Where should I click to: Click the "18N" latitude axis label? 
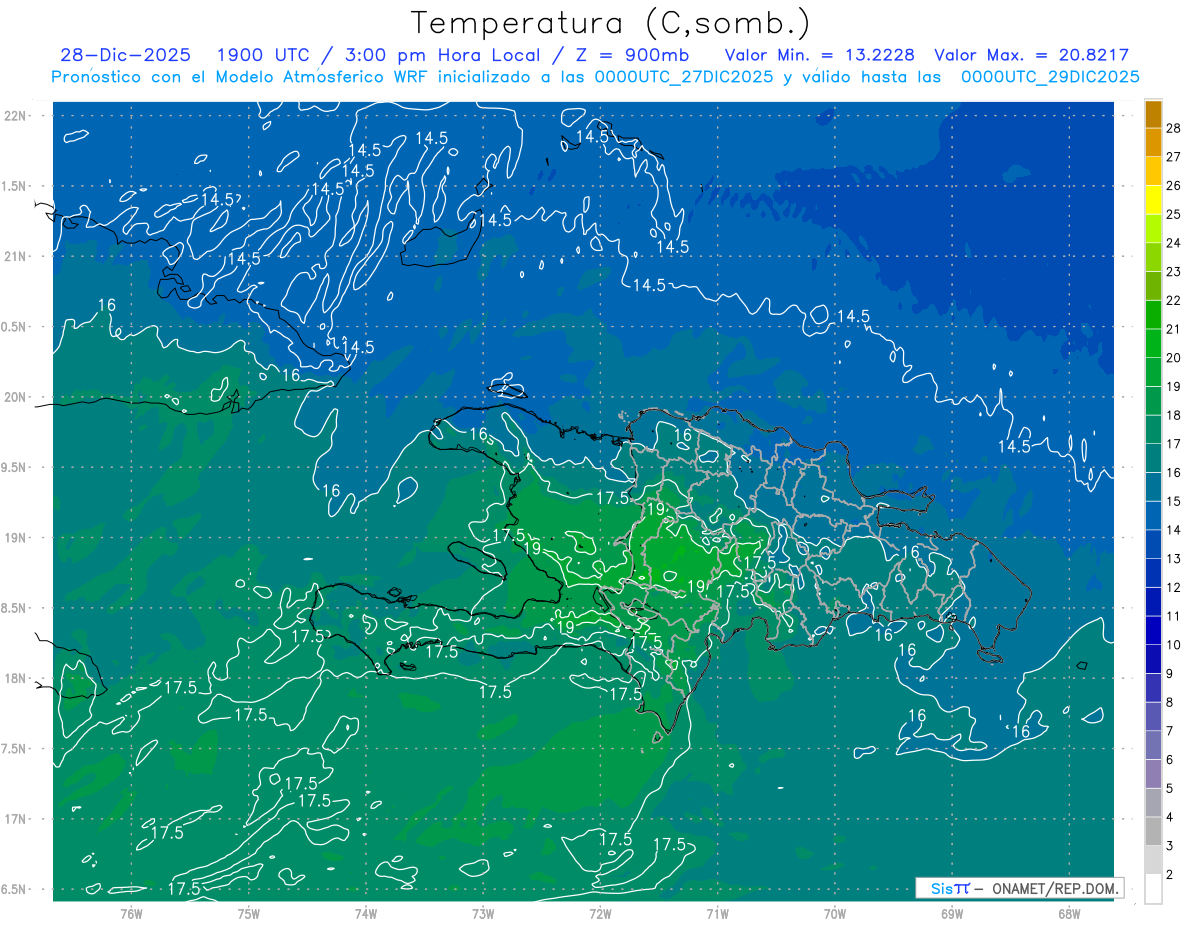[x=16, y=679]
